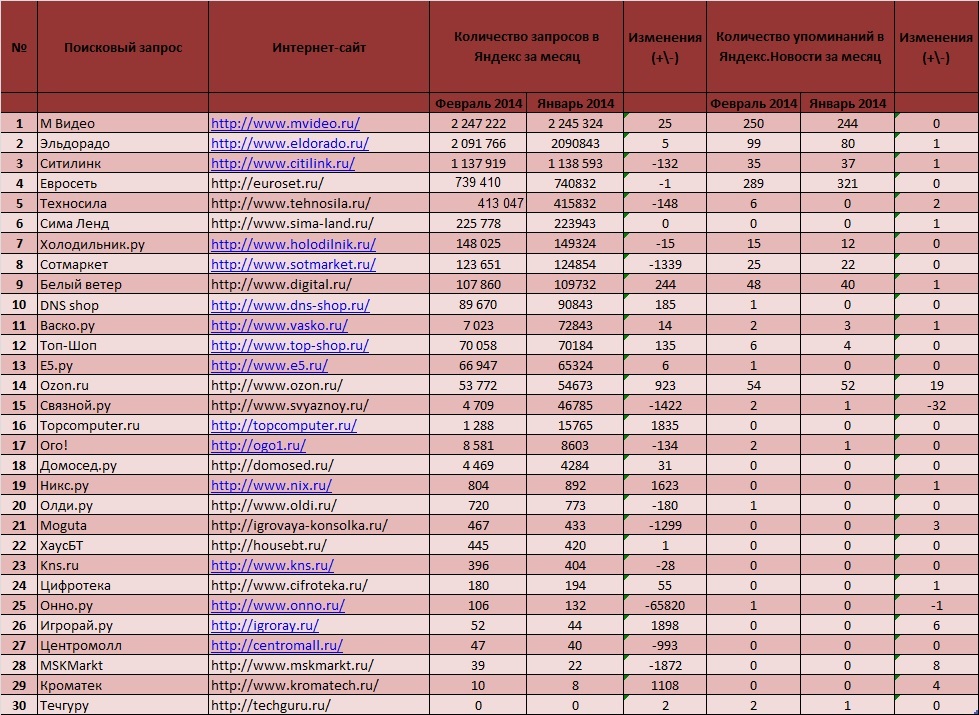Screen dimensions: 979x715
Task: Select the cell 'Течгуру'
Action: 123,705
